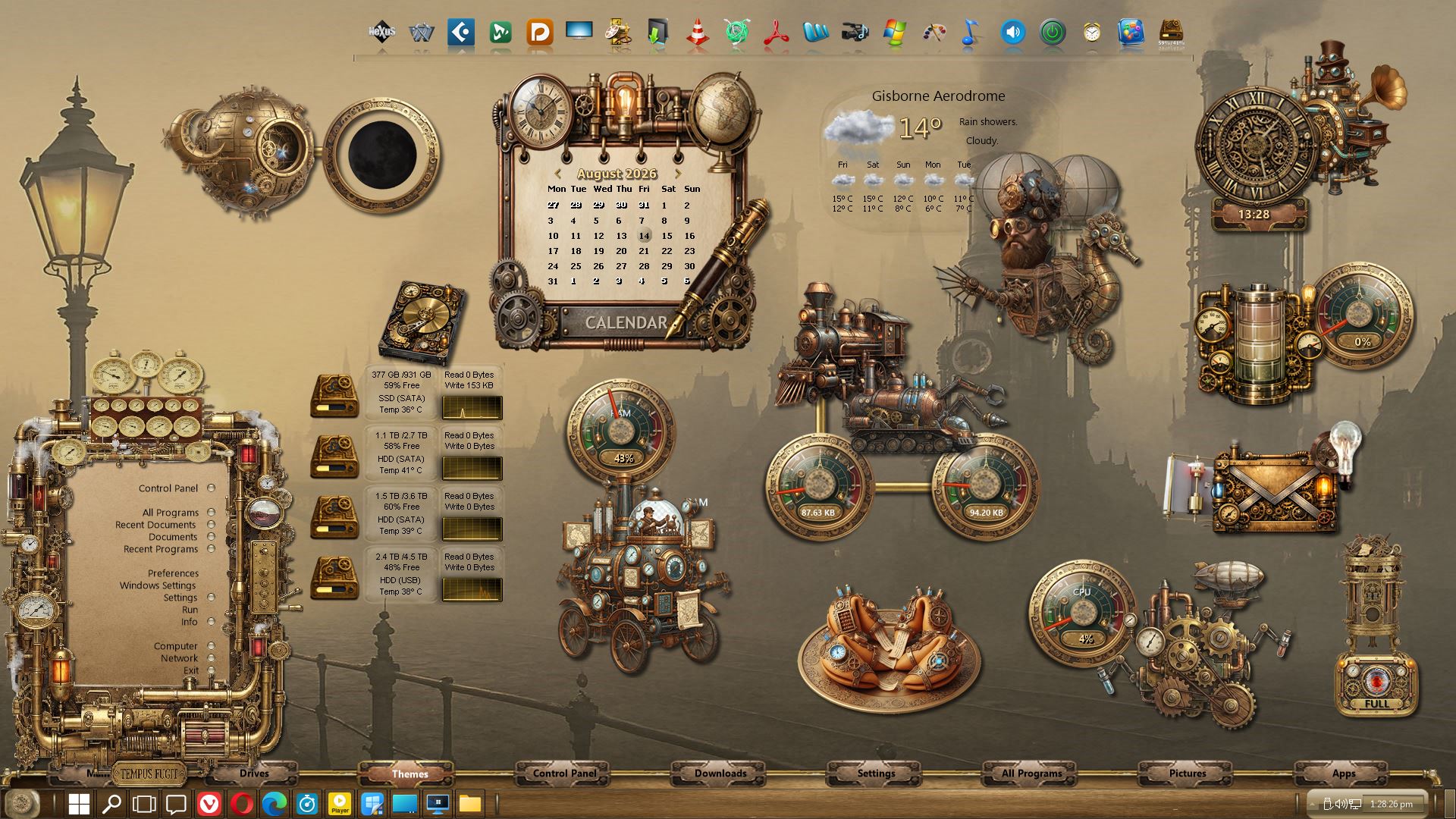Select the Computer radio dot
The width and height of the screenshot is (1456, 819).
211,646
